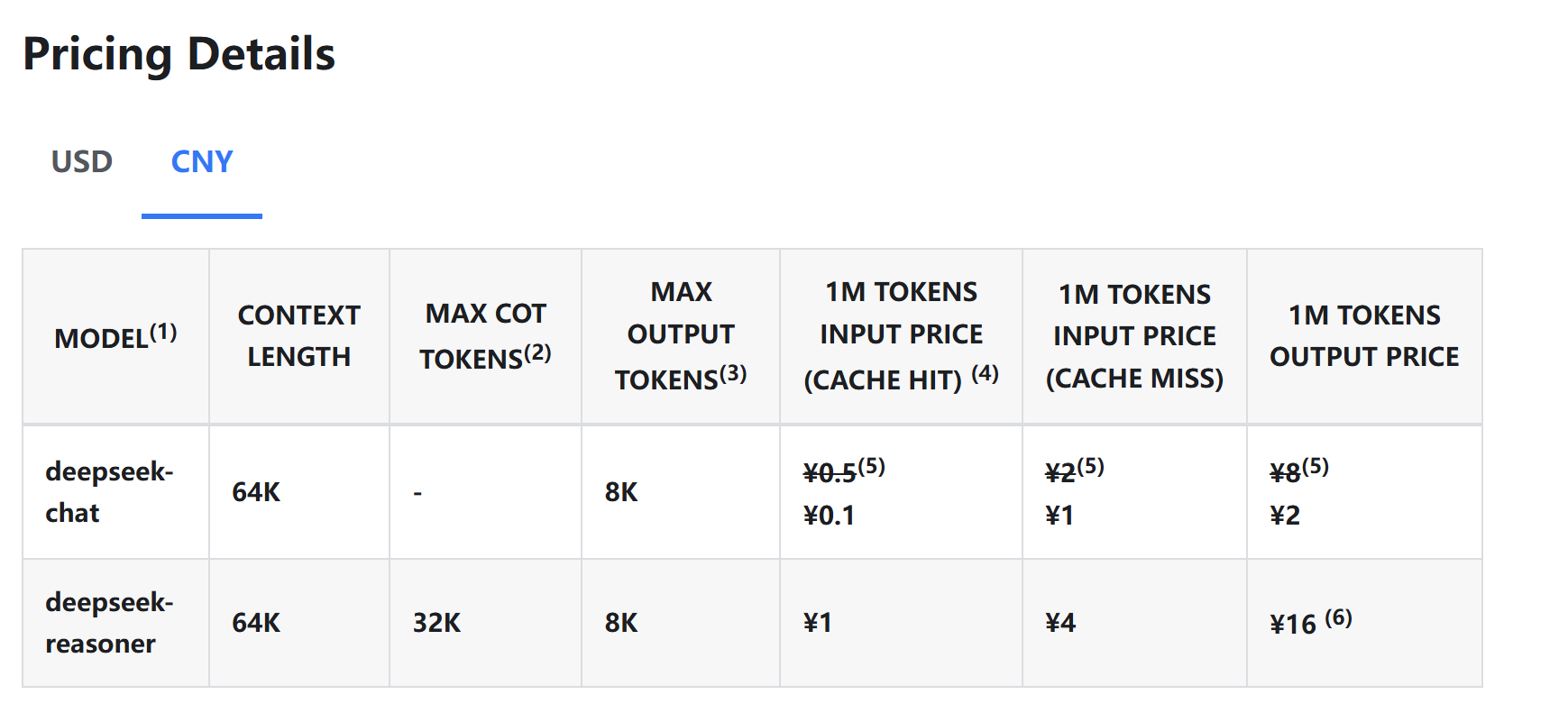This screenshot has height=713, width=1568.
Task: Click the MAX OUTPUT TOKENS header
Action: point(681,335)
